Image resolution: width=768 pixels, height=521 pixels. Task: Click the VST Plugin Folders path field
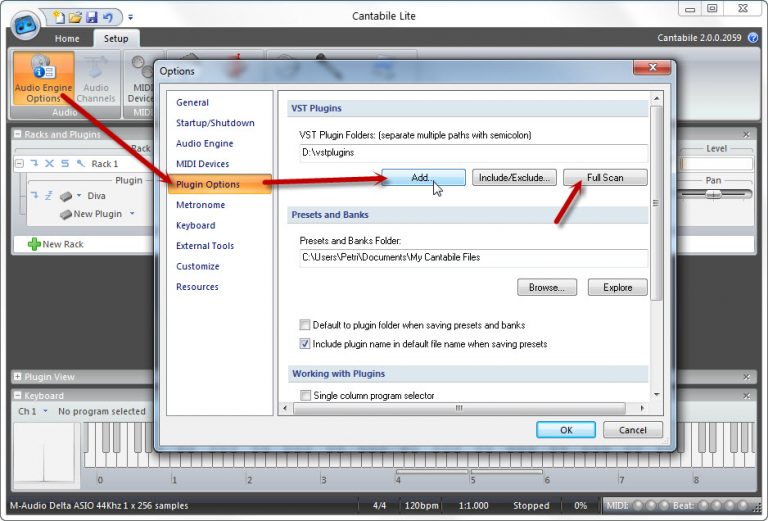[473, 153]
